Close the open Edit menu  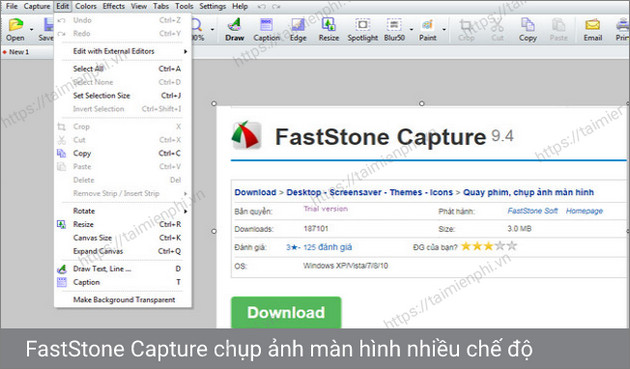pos(62,6)
